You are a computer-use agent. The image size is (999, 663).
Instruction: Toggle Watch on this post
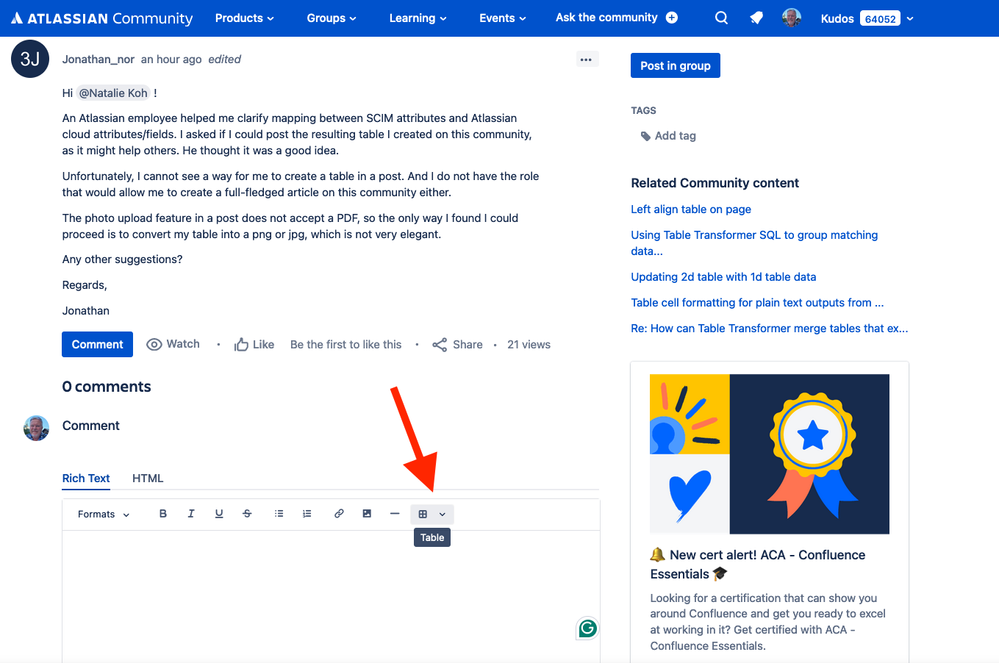tap(173, 344)
